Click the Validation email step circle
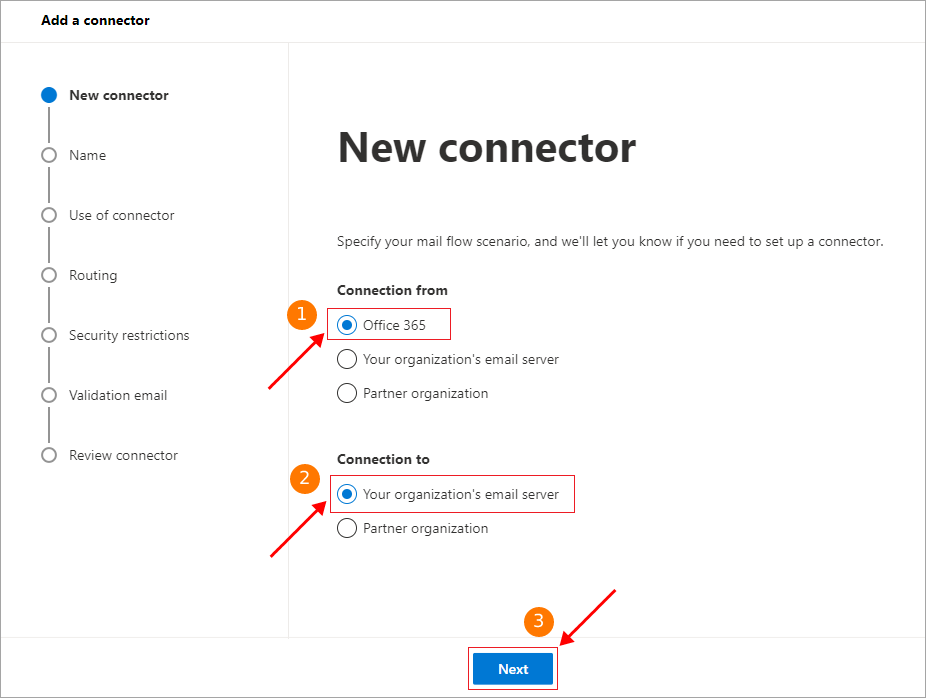This screenshot has height=698, width=926. click(x=49, y=395)
